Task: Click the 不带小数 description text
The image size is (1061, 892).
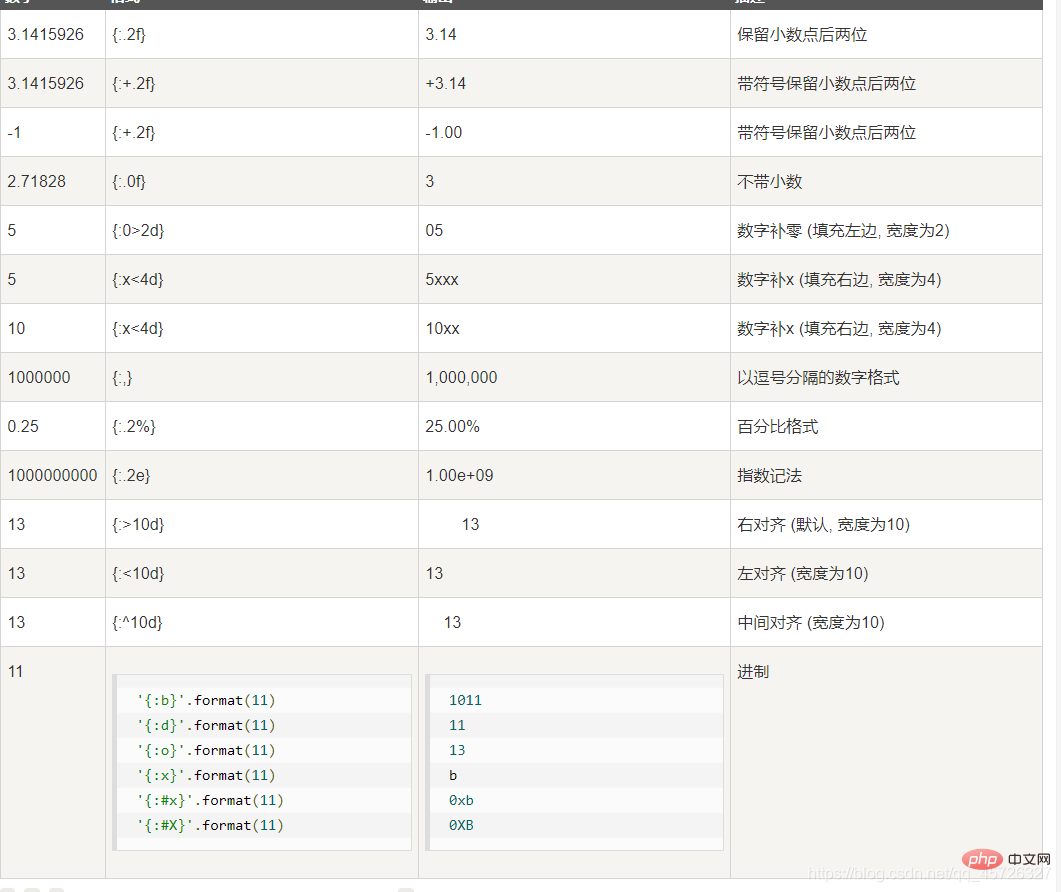Action: tap(769, 181)
